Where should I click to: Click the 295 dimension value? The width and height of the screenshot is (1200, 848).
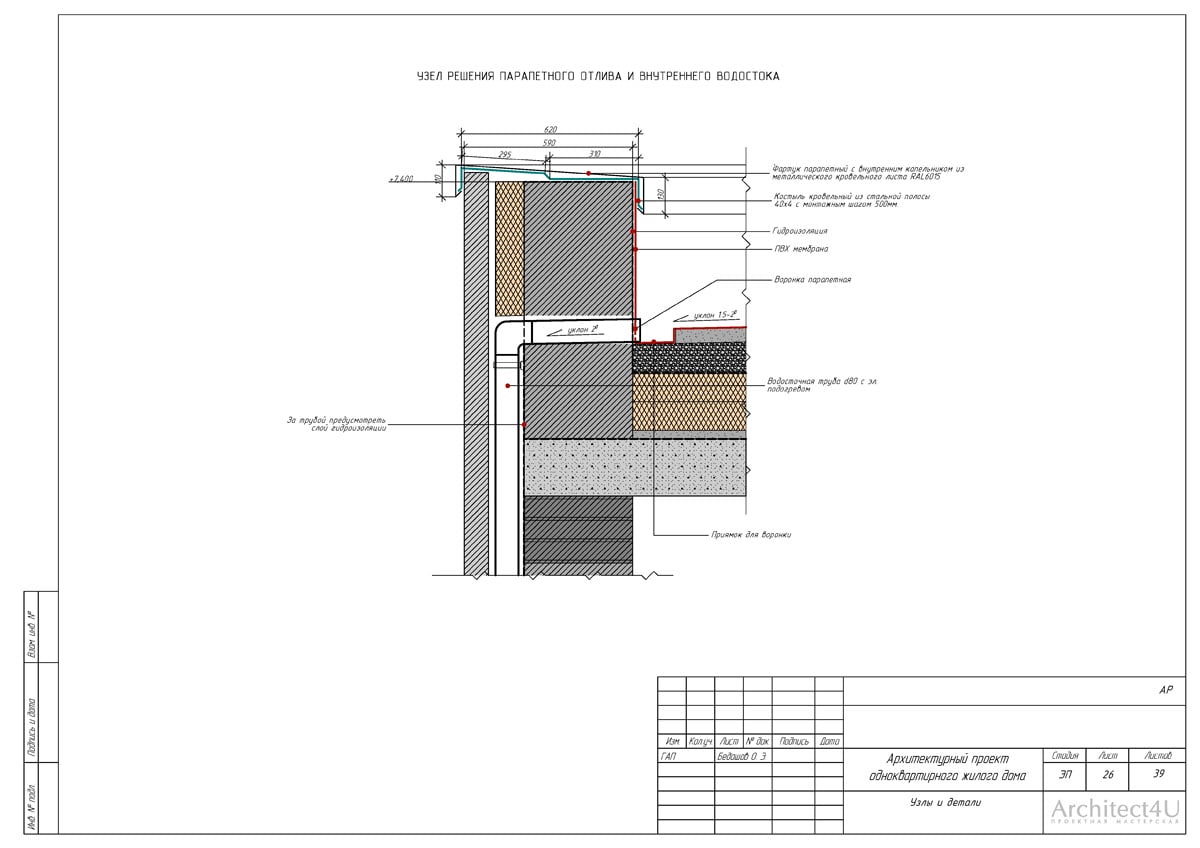point(504,155)
